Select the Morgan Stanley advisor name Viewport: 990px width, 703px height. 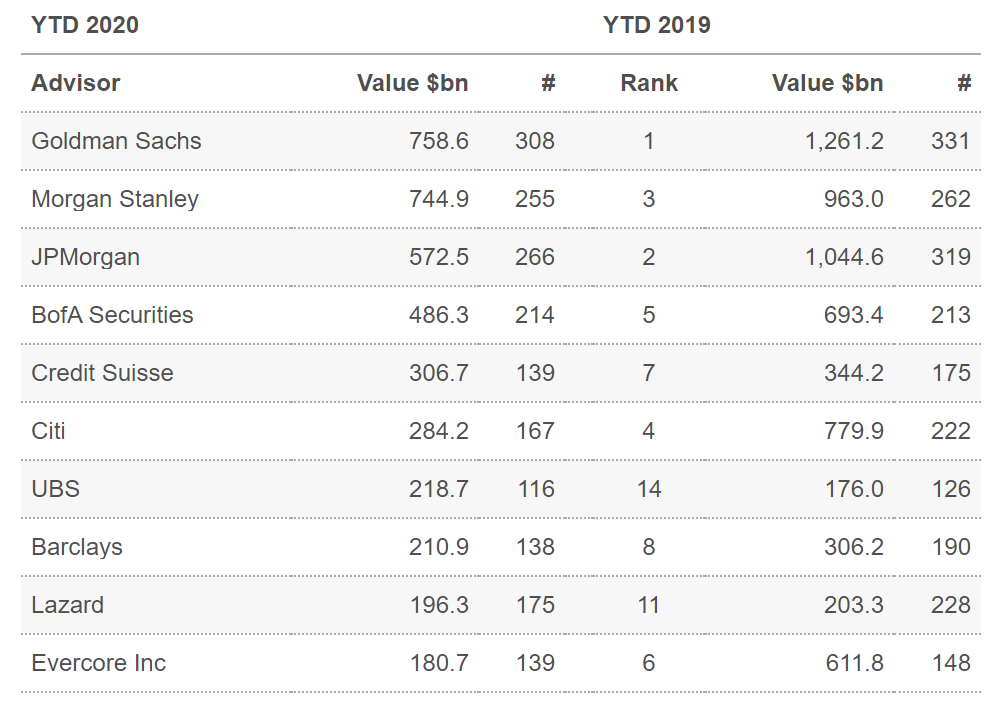coord(115,199)
